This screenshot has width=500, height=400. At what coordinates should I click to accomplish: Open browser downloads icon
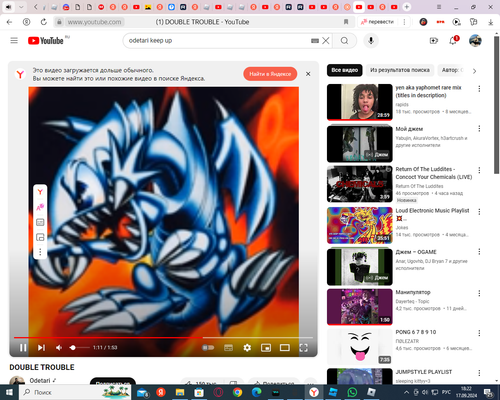tap(491, 22)
